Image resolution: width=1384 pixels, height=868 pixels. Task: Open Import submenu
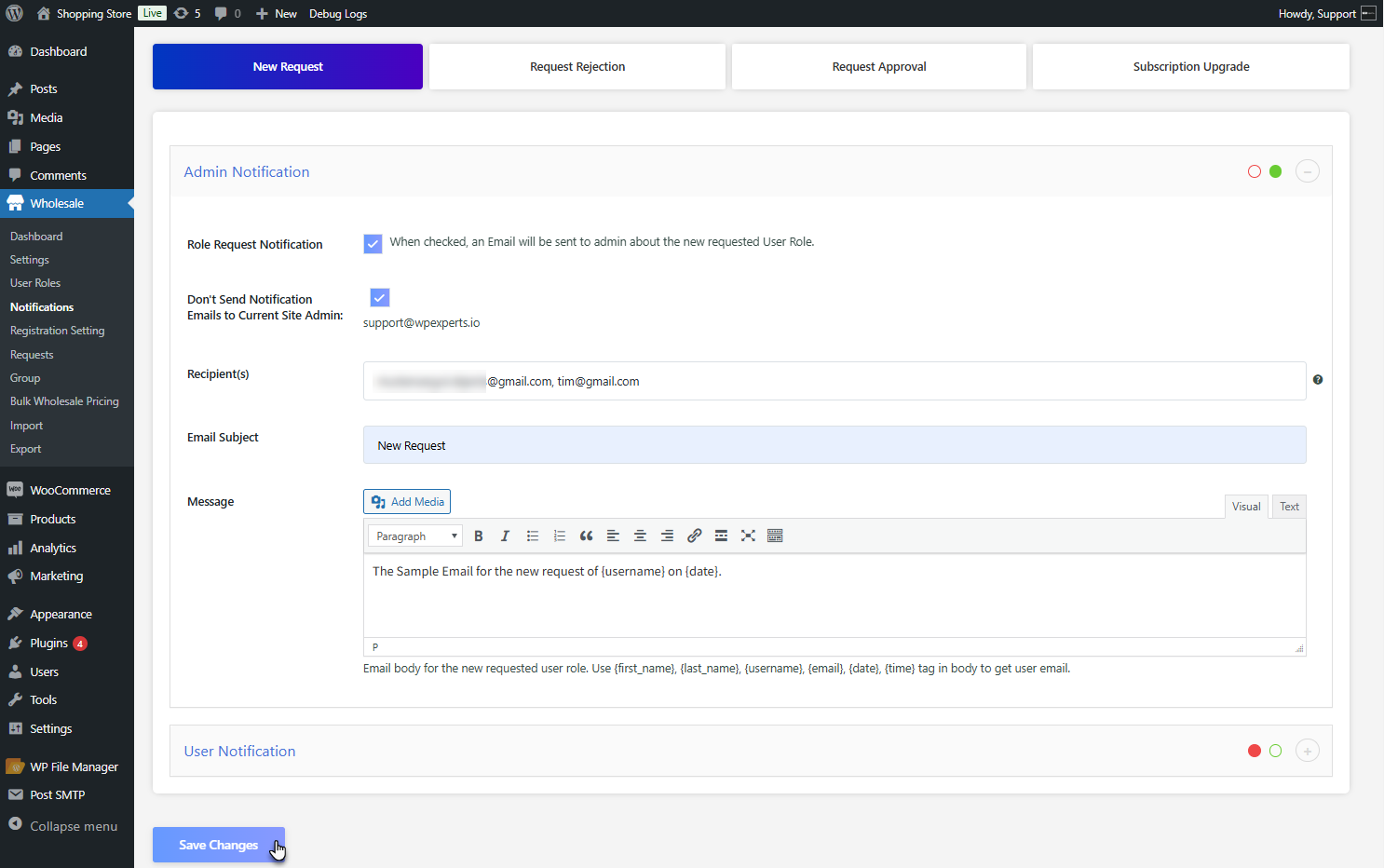tap(26, 426)
